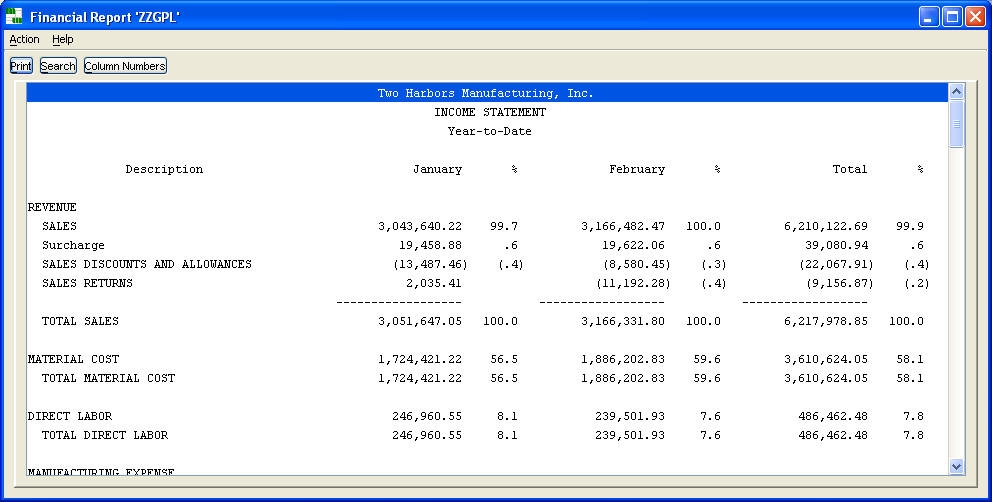The image size is (992, 502).
Task: Click January direct labor percent 8.1 in DIRECT LABOR row
Action: click(x=507, y=416)
